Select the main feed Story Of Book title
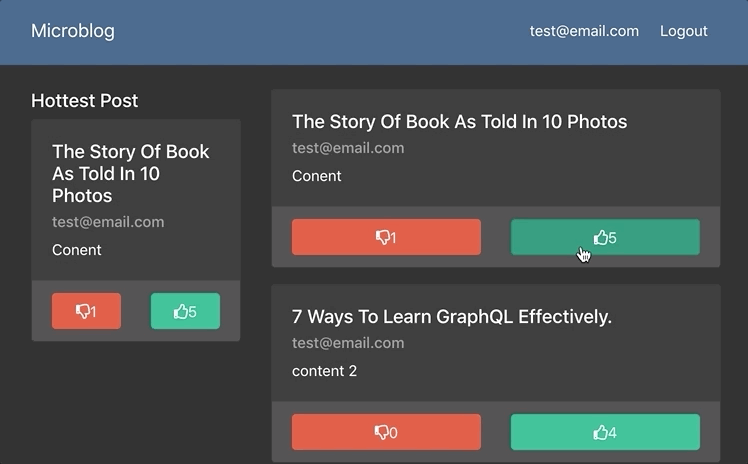 coord(459,122)
